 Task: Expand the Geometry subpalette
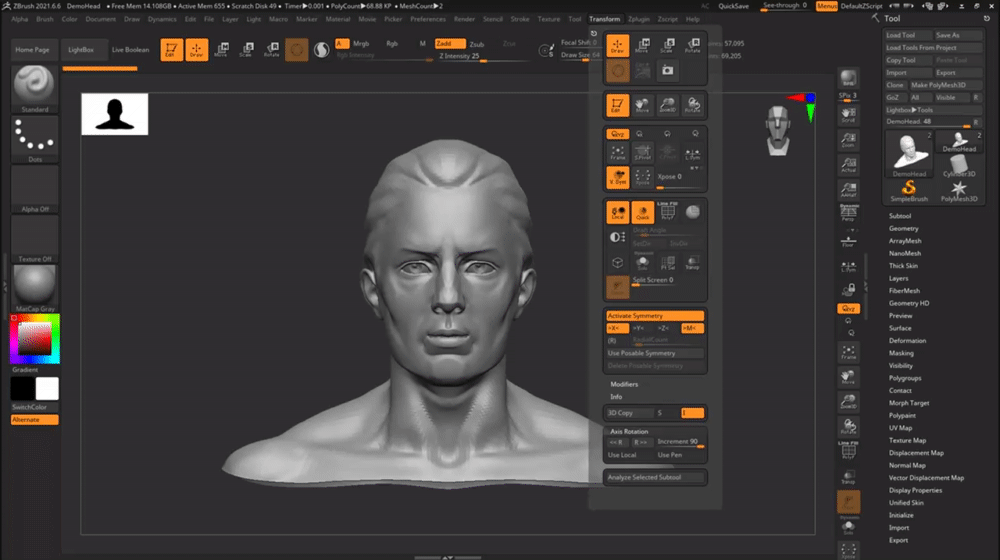coord(903,228)
